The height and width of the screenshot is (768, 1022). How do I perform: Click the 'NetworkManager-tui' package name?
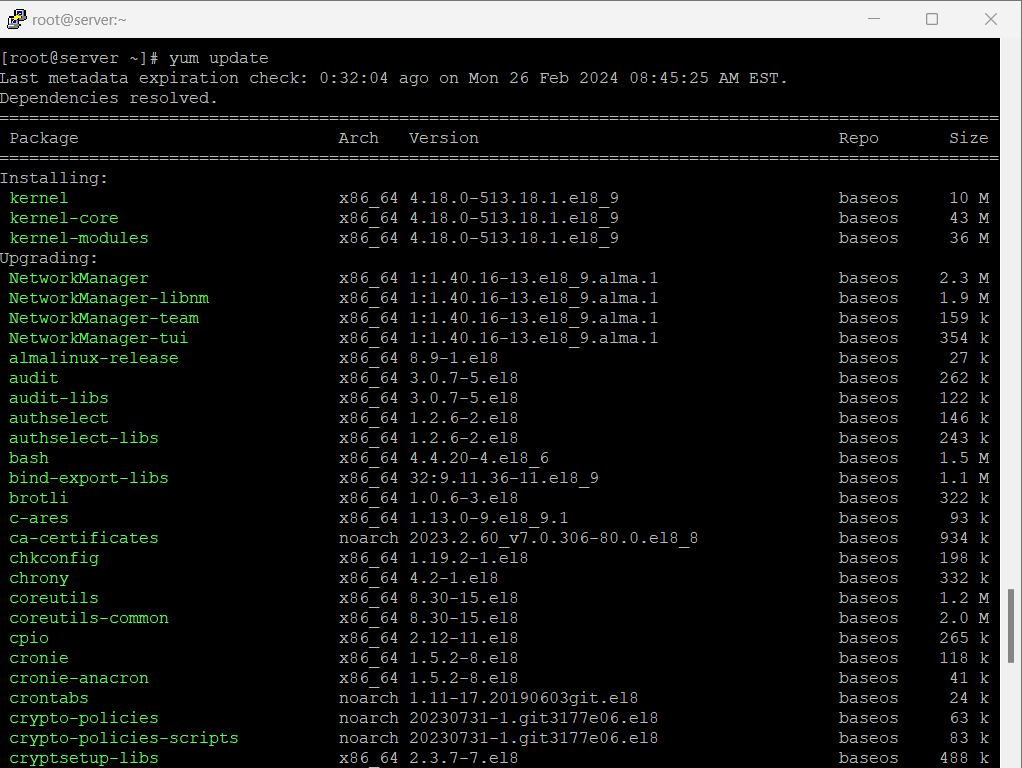pos(98,338)
